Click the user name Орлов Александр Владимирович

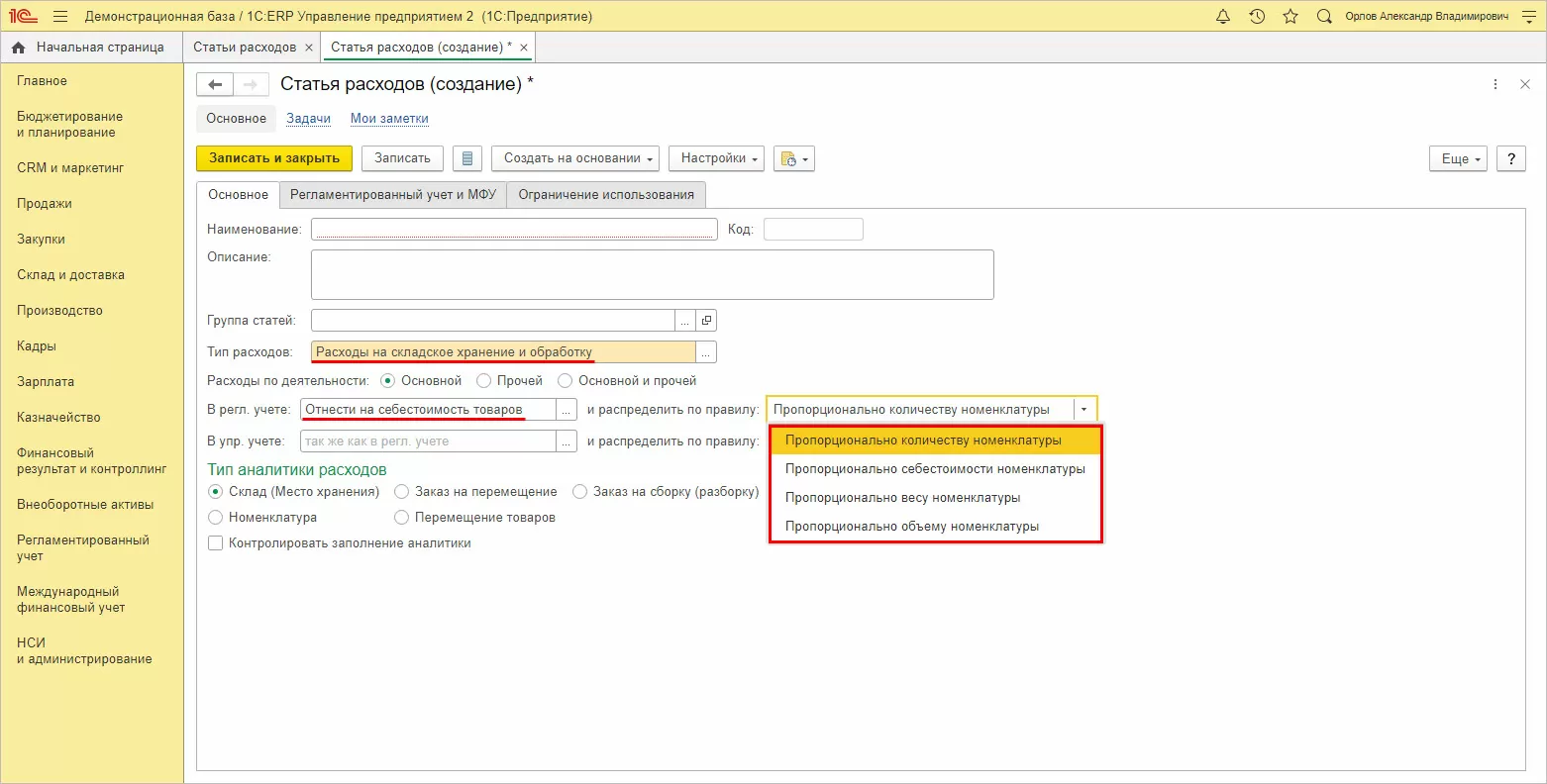1427,17
